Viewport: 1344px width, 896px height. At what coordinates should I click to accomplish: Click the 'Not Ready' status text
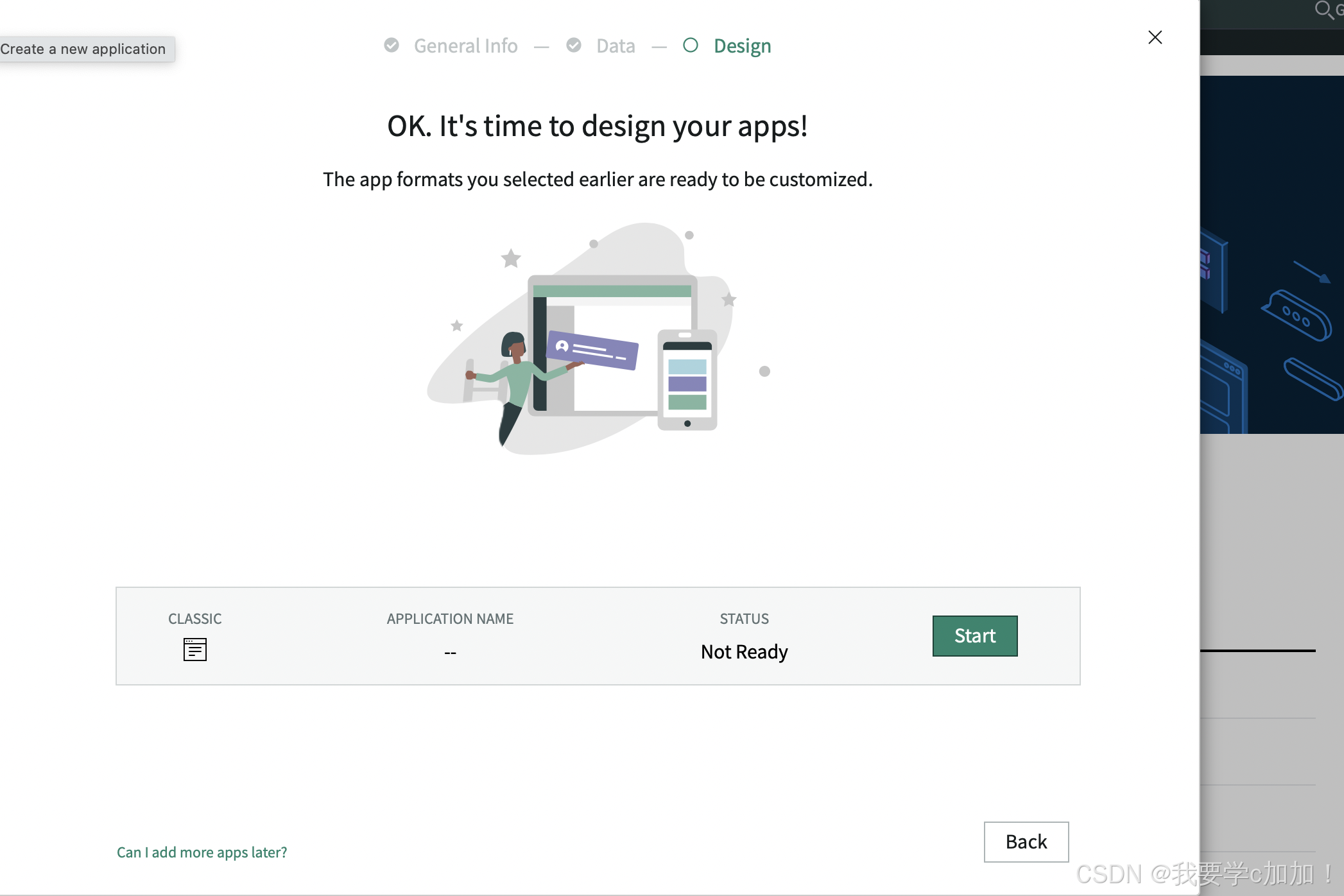(x=744, y=651)
